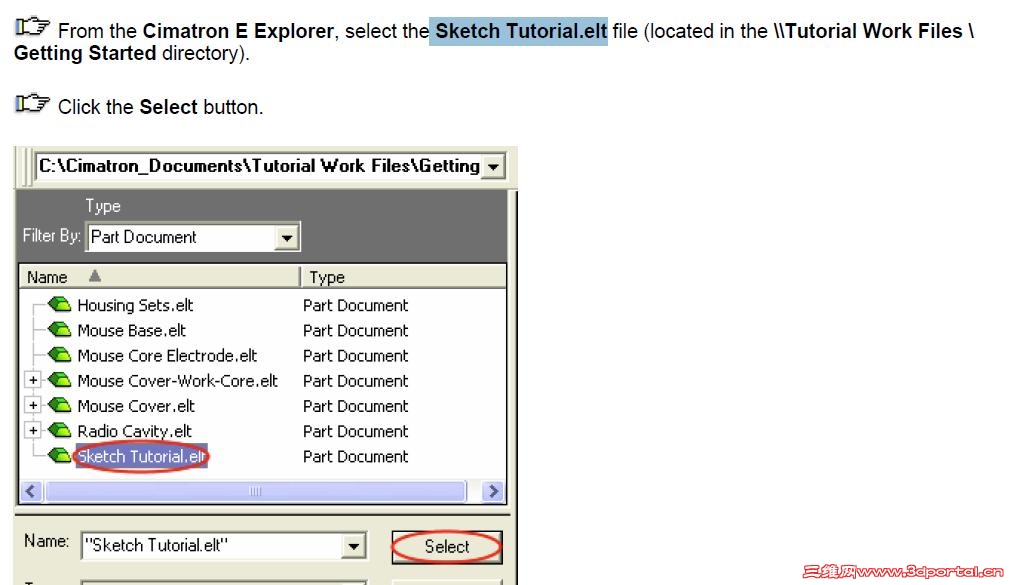Screen dimensions: 1023x585
Task: Sort file list by Type column header
Action: coord(403,277)
